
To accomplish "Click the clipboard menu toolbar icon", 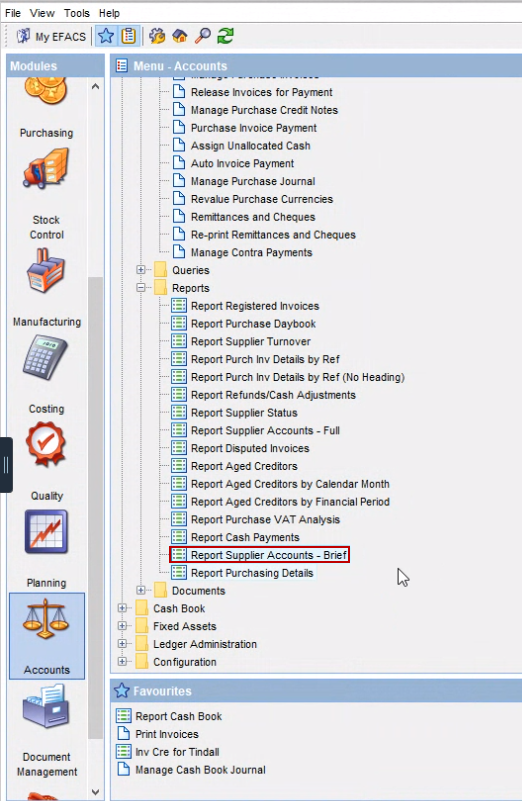I will point(128,36).
